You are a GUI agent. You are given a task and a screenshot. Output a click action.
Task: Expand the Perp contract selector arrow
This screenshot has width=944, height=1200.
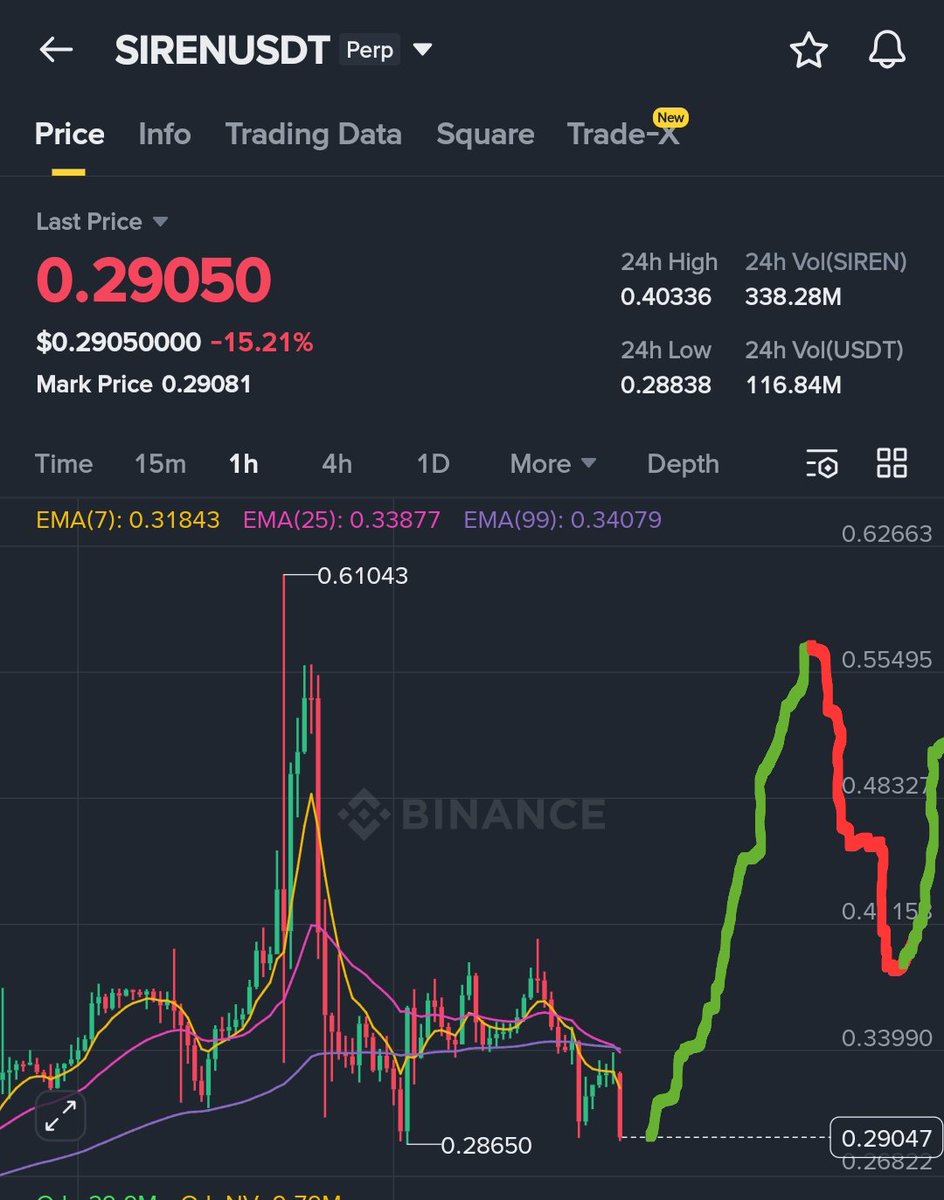422,50
